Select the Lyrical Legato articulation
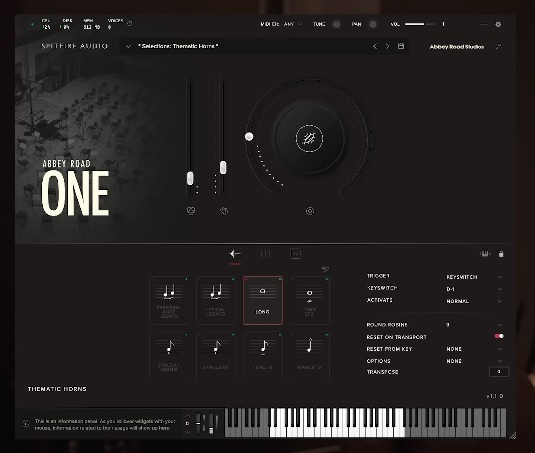This screenshot has width=535, height=453. 216,300
